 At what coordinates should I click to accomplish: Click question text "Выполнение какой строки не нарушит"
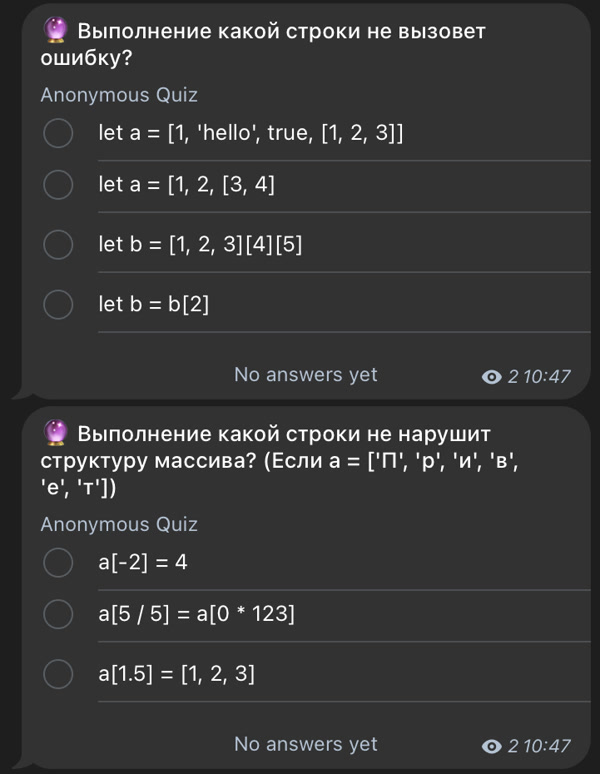(284, 434)
